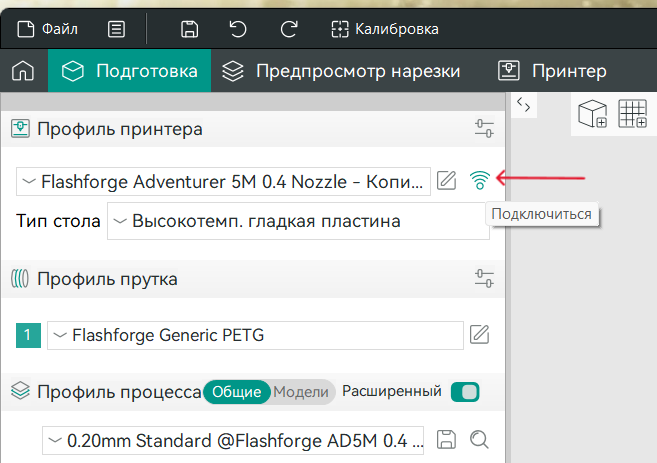Open printer profile settings sliders icon
This screenshot has height=463, width=657.
click(484, 128)
